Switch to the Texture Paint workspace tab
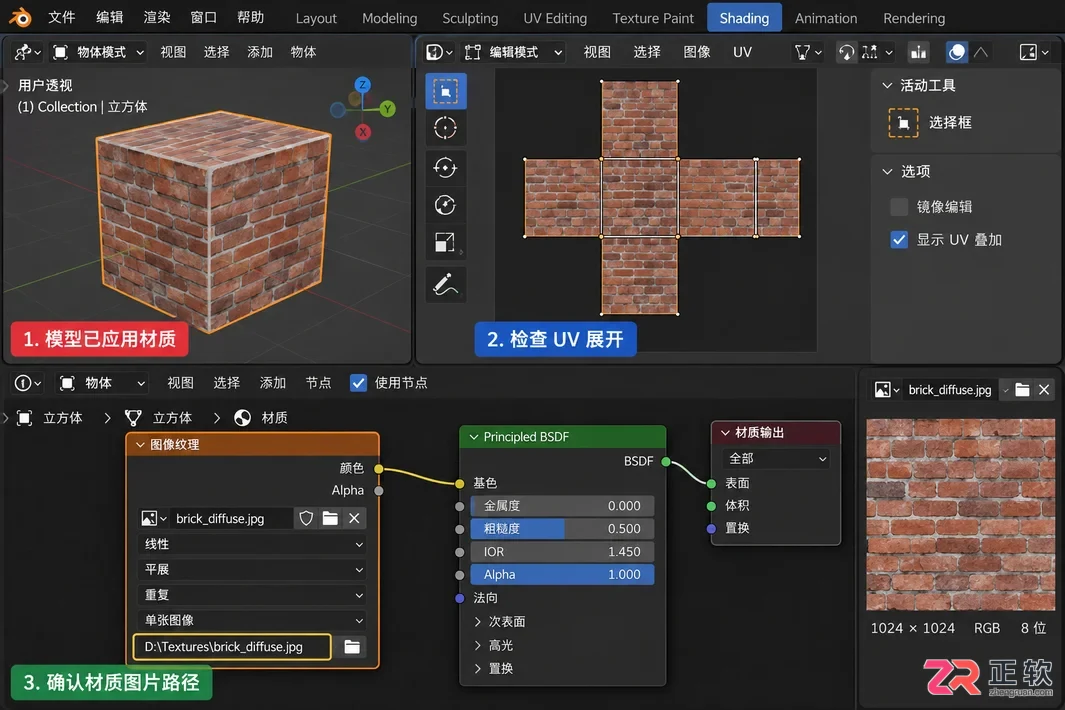Image resolution: width=1065 pixels, height=710 pixels. click(x=653, y=18)
